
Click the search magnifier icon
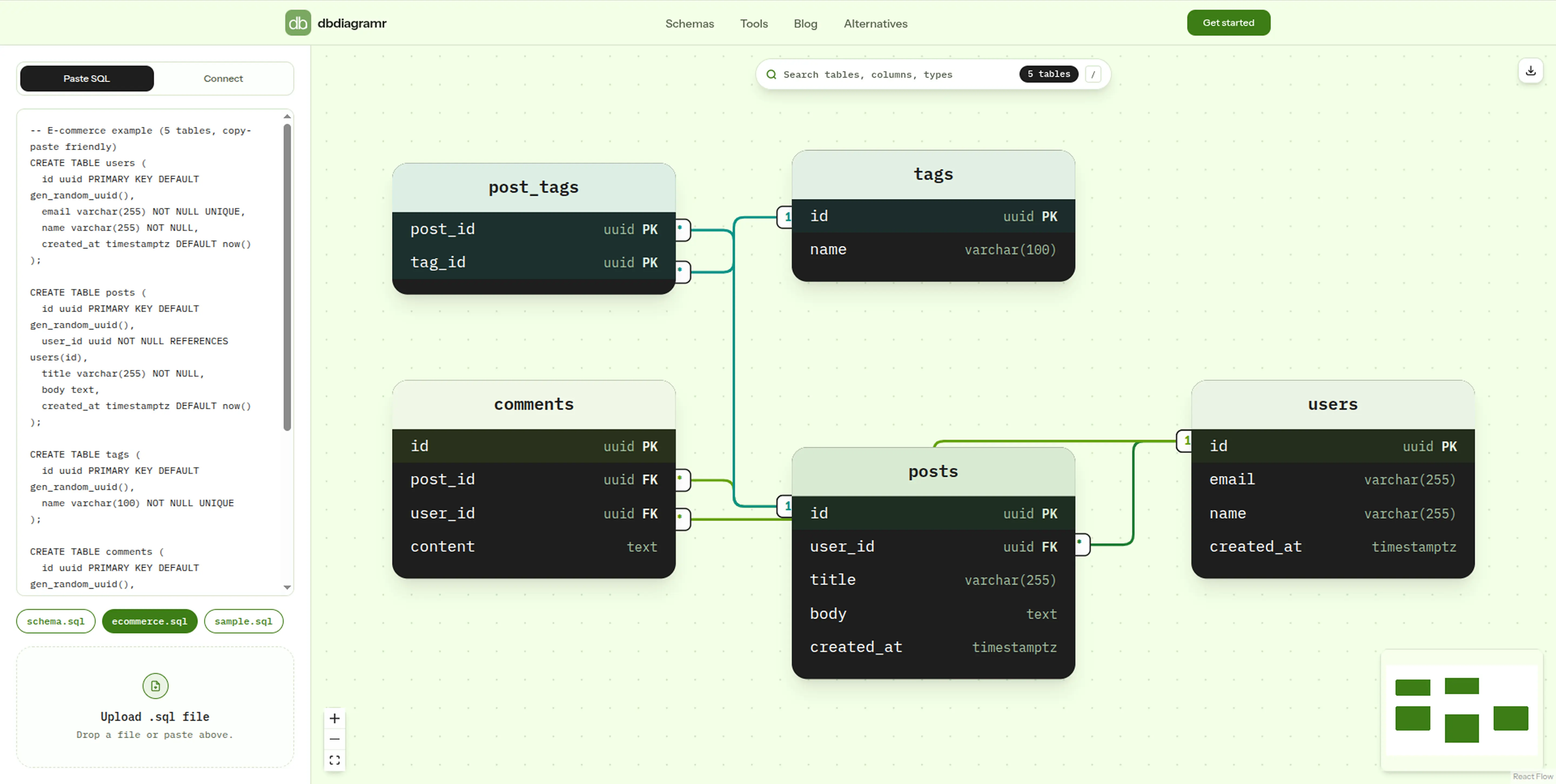coord(771,74)
